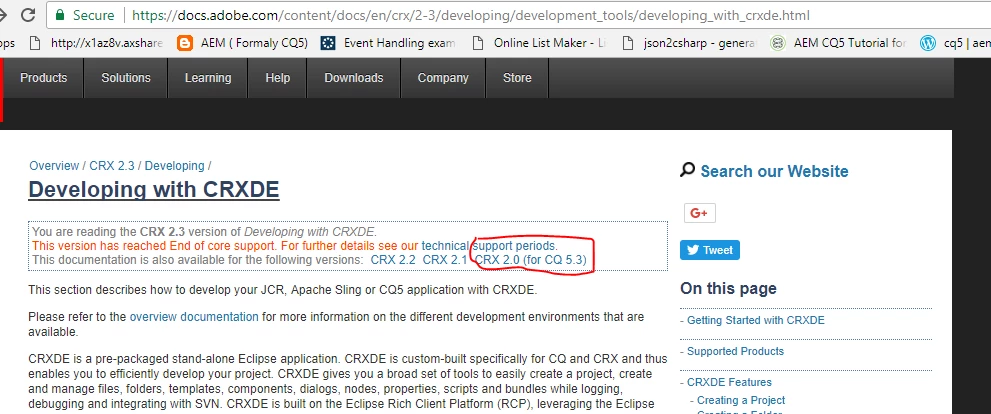
Task: Open the Downloads menu
Action: (x=354, y=78)
